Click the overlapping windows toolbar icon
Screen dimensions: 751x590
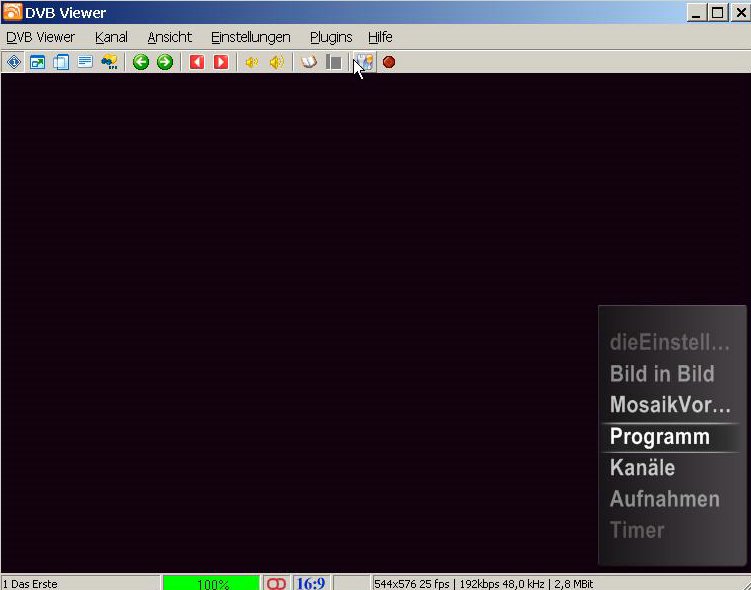click(61, 62)
